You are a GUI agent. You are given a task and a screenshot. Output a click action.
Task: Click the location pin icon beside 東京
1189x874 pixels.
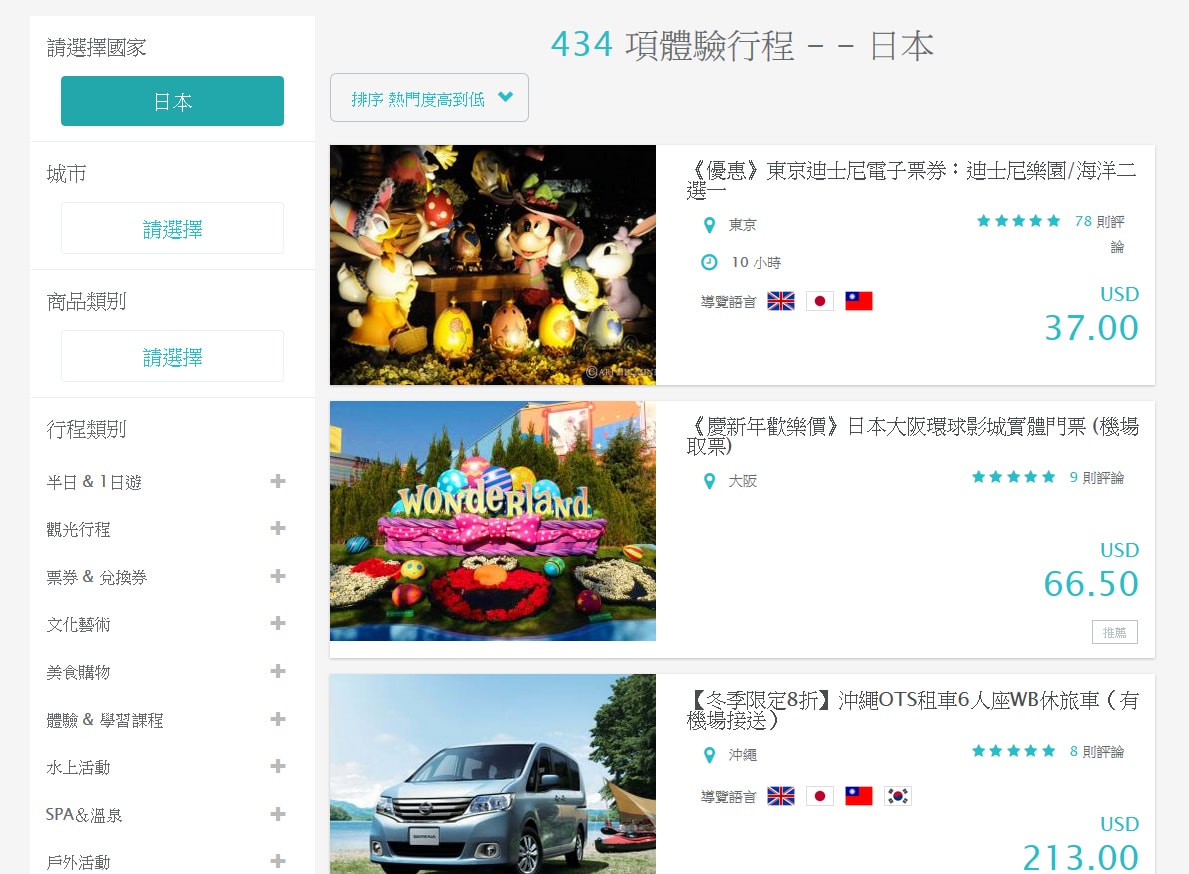pyautogui.click(x=710, y=225)
